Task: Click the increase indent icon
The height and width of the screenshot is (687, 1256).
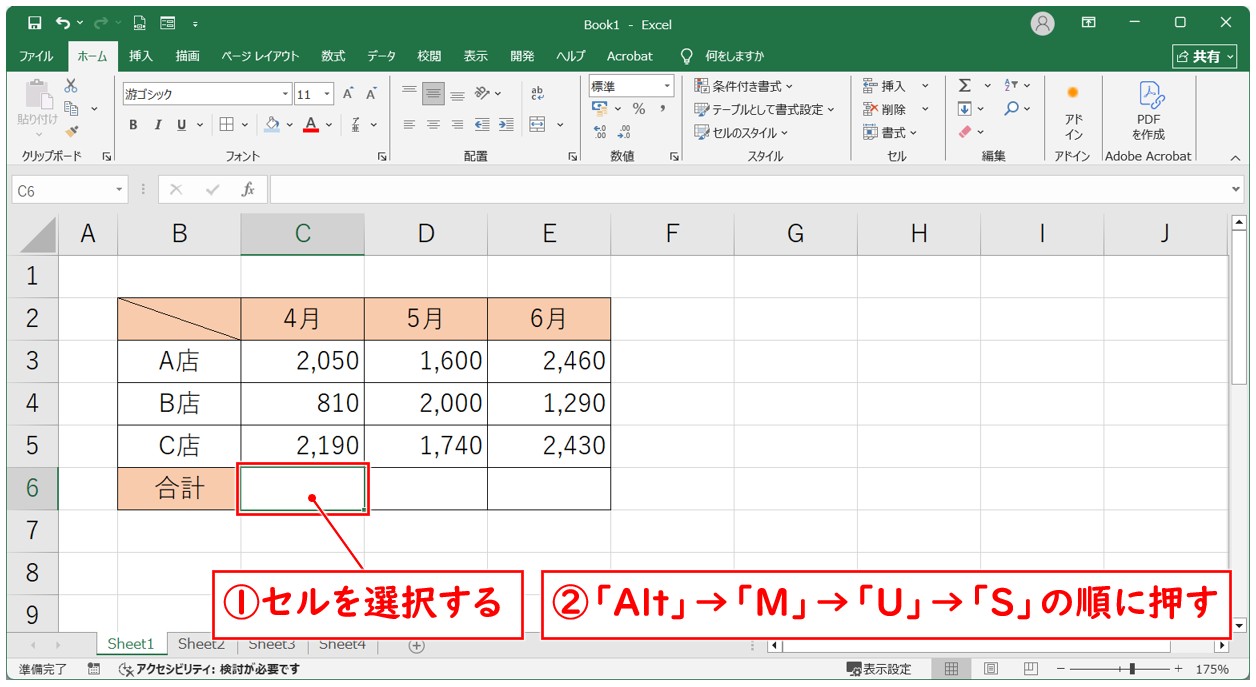Action: pyautogui.click(x=506, y=125)
